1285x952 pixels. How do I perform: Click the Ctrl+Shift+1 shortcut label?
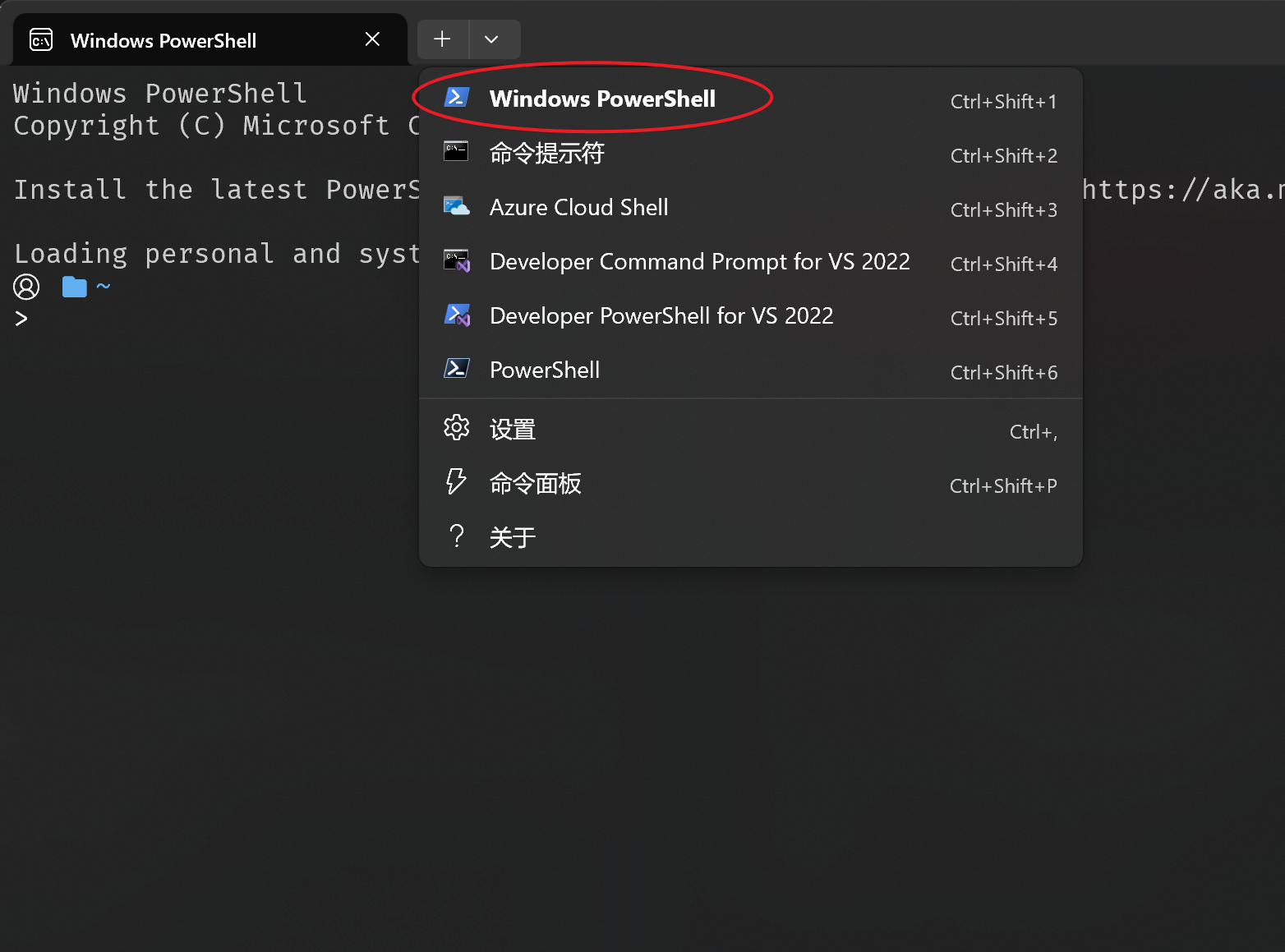pyautogui.click(x=1004, y=102)
